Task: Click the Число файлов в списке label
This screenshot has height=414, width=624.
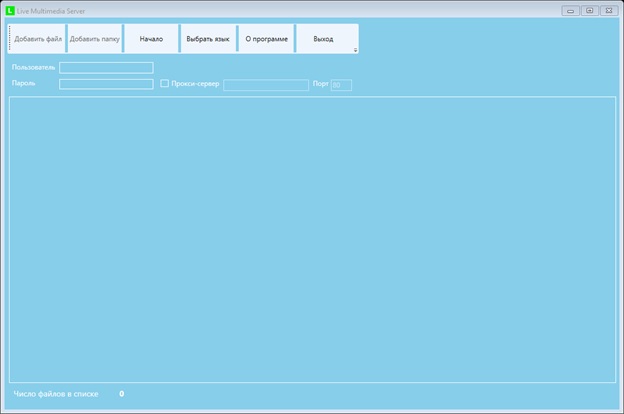Action: click(x=56, y=394)
